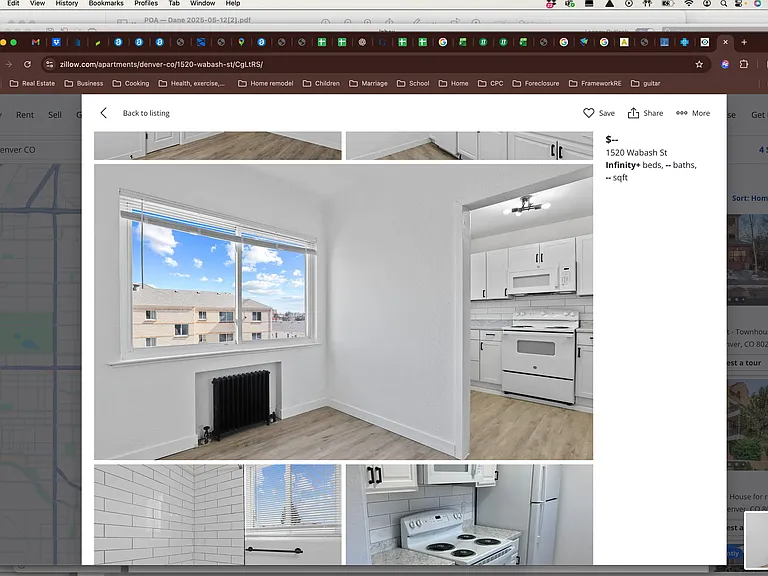Open the School bookmarks folder
The width and height of the screenshot is (768, 576).
[413, 83]
